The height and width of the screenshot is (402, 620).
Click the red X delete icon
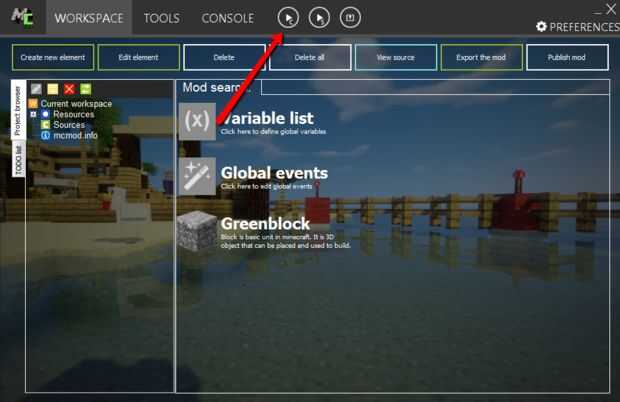point(69,89)
